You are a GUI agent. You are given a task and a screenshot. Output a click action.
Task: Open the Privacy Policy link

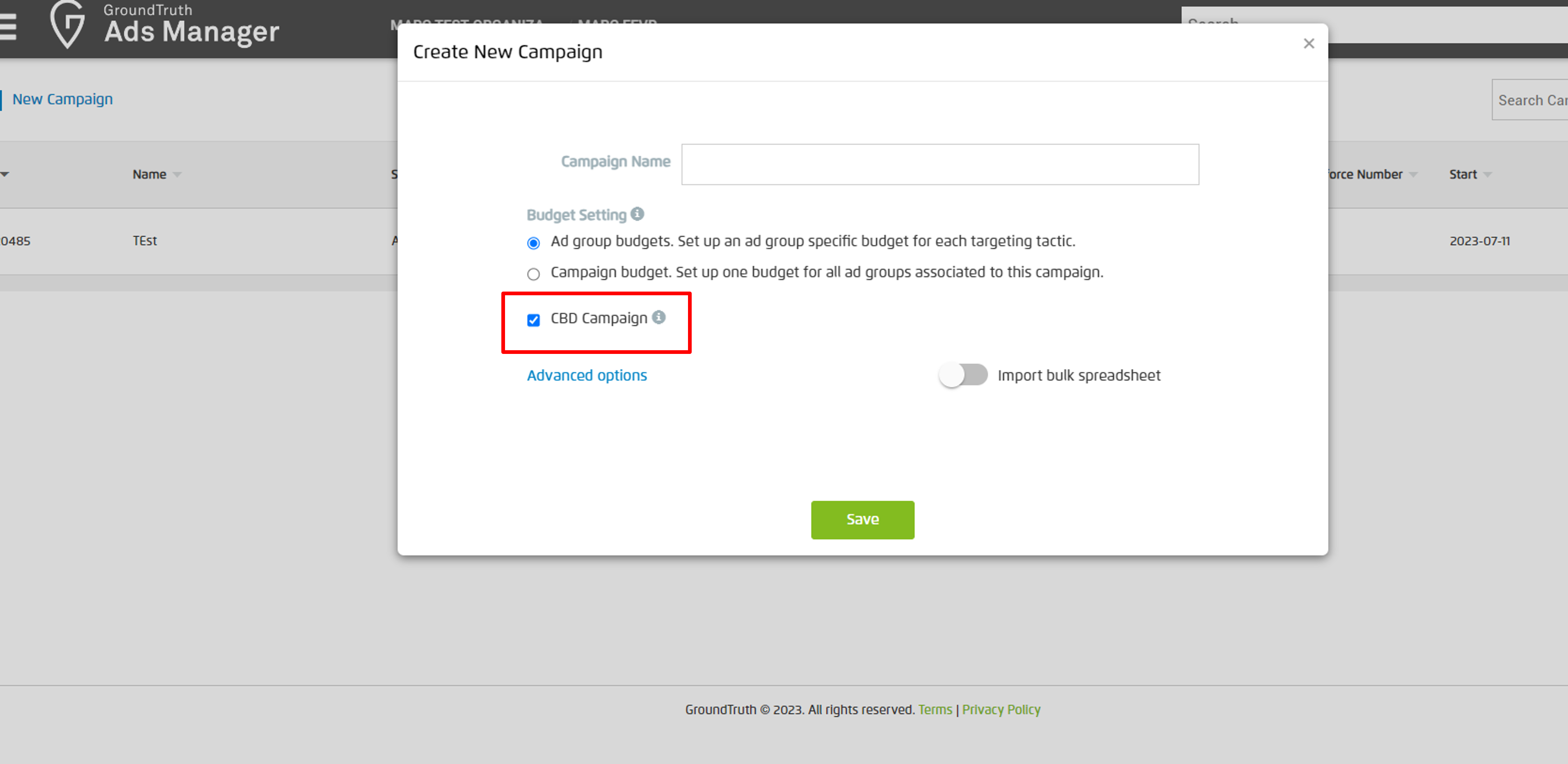coord(1001,709)
